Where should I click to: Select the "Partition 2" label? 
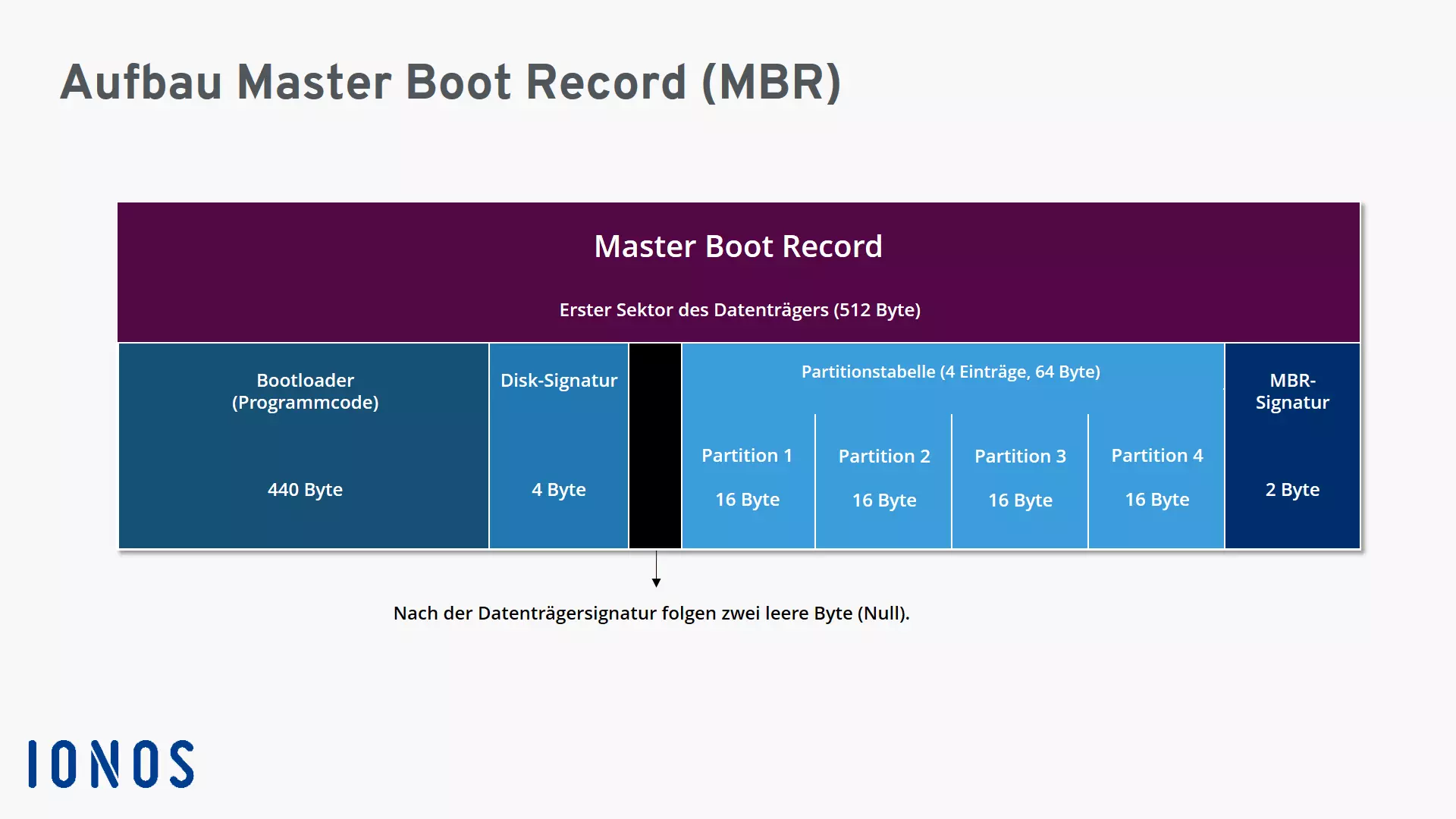point(884,456)
